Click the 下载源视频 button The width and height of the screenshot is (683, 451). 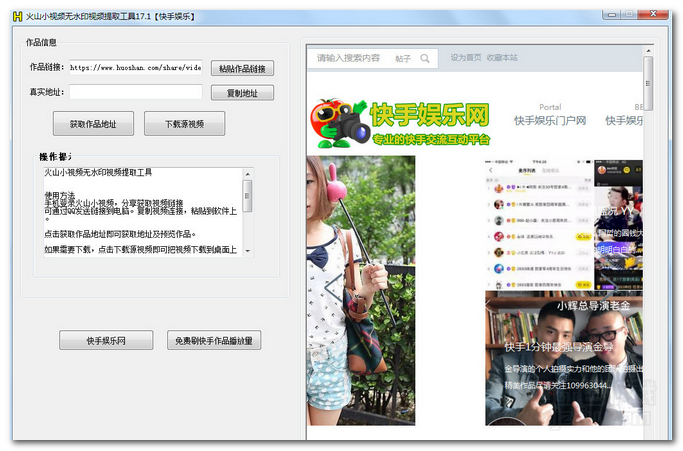tap(184, 124)
